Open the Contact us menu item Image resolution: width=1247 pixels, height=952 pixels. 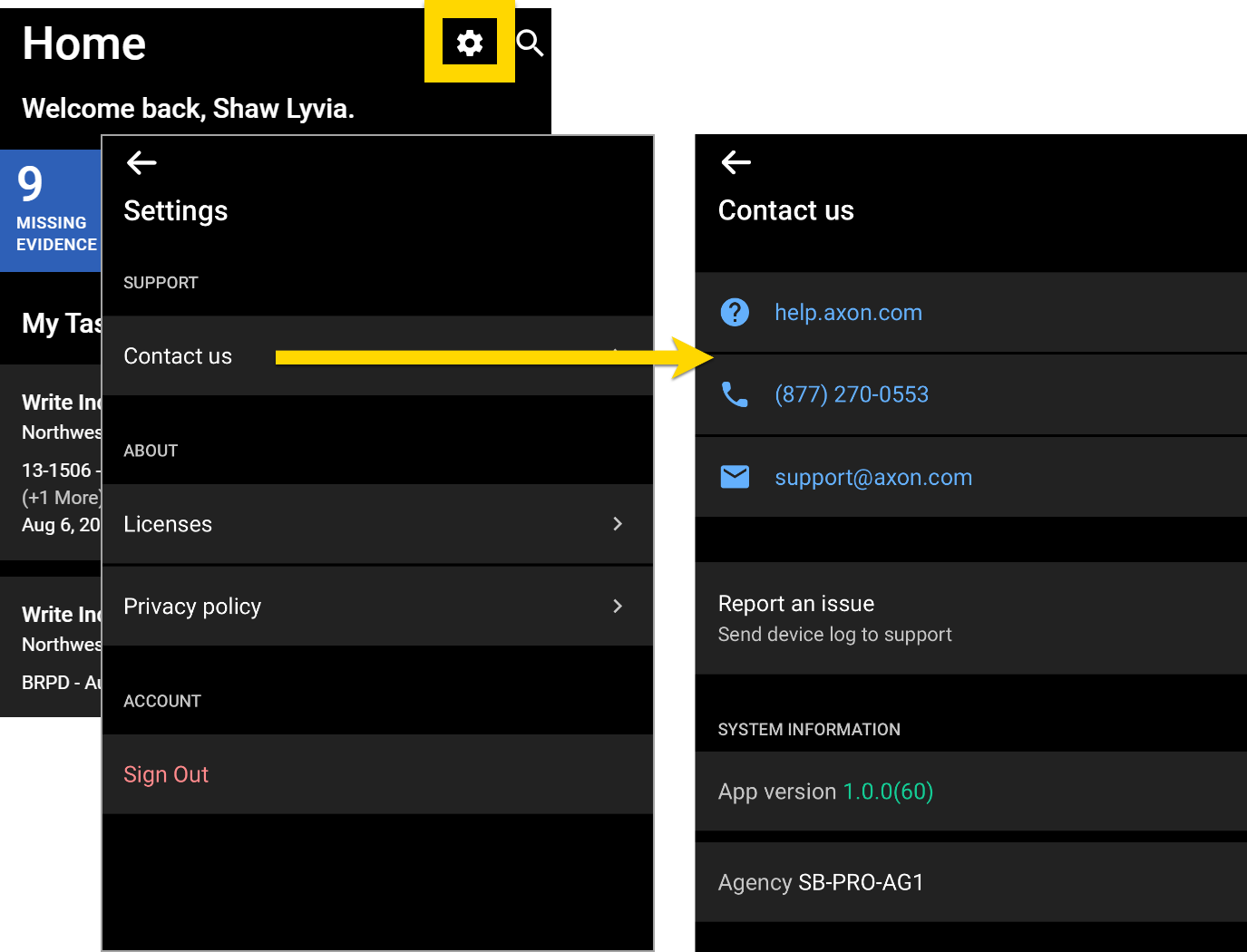pos(178,355)
